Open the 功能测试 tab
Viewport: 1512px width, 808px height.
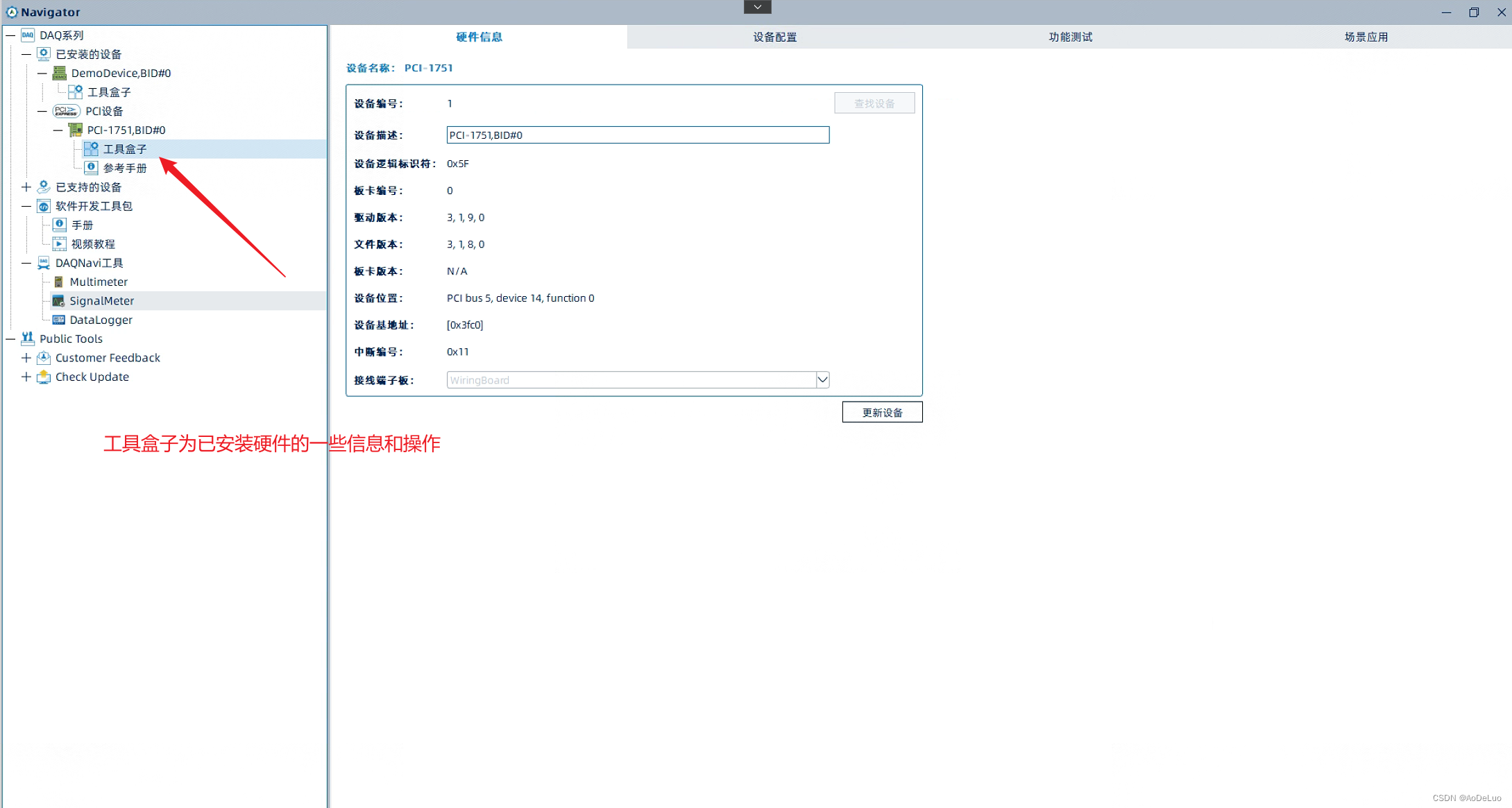[1070, 37]
